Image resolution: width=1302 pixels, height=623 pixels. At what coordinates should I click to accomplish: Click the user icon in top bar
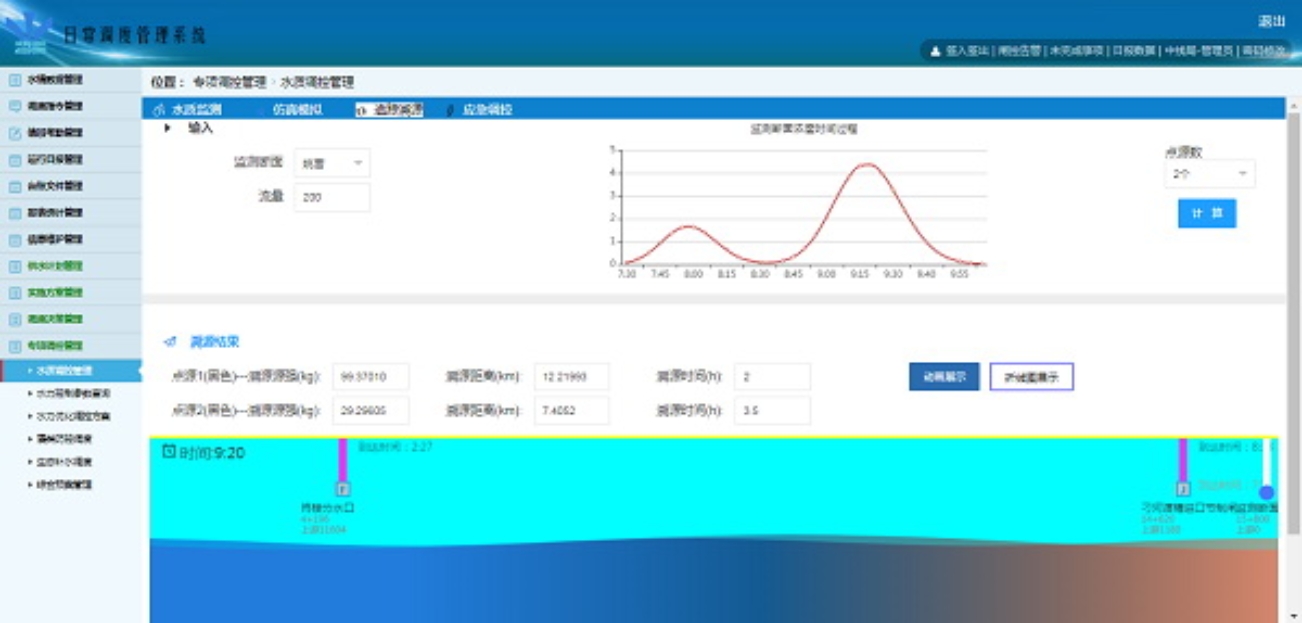(935, 50)
